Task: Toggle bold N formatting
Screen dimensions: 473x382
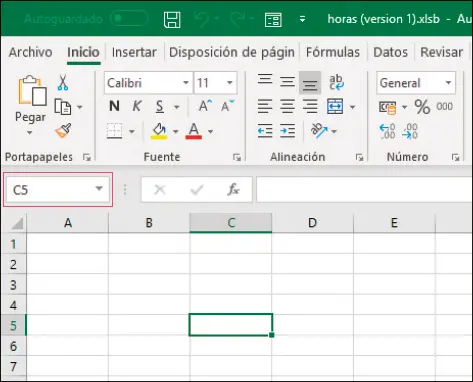Action: [114, 106]
